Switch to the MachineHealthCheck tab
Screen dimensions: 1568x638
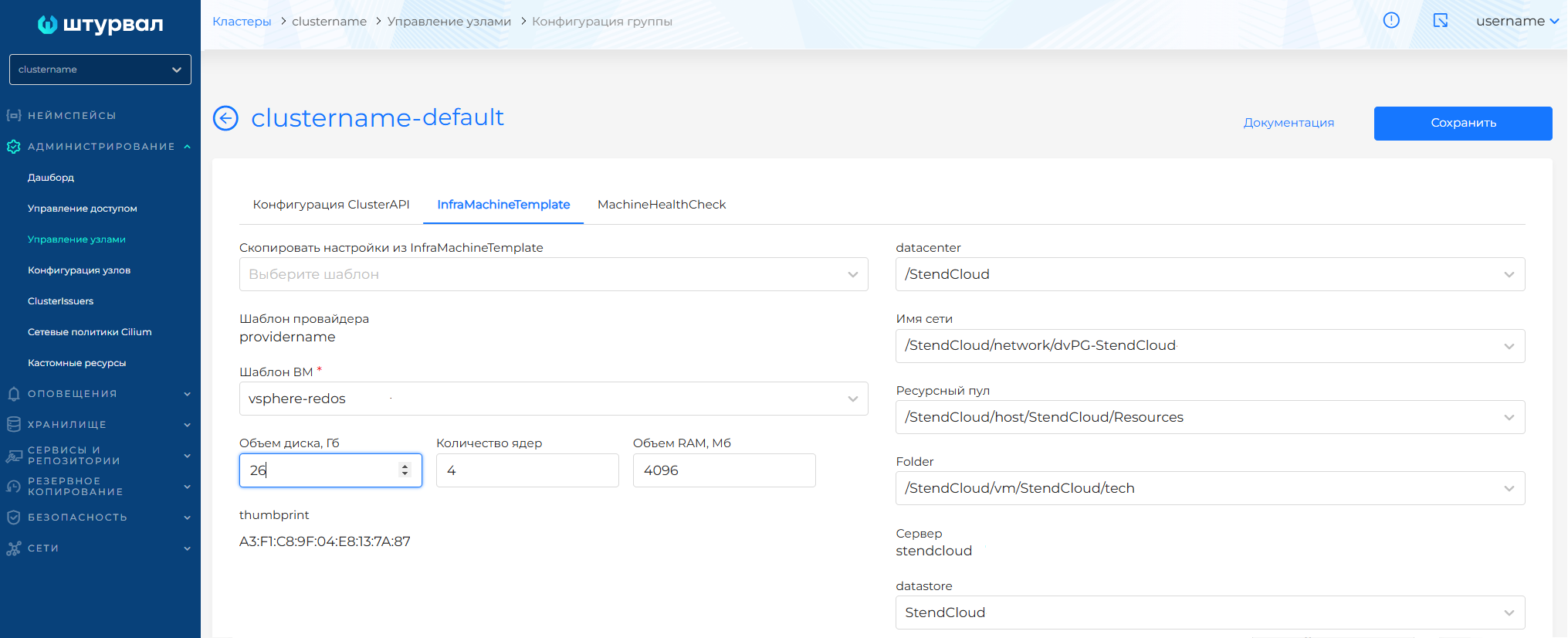(x=661, y=205)
